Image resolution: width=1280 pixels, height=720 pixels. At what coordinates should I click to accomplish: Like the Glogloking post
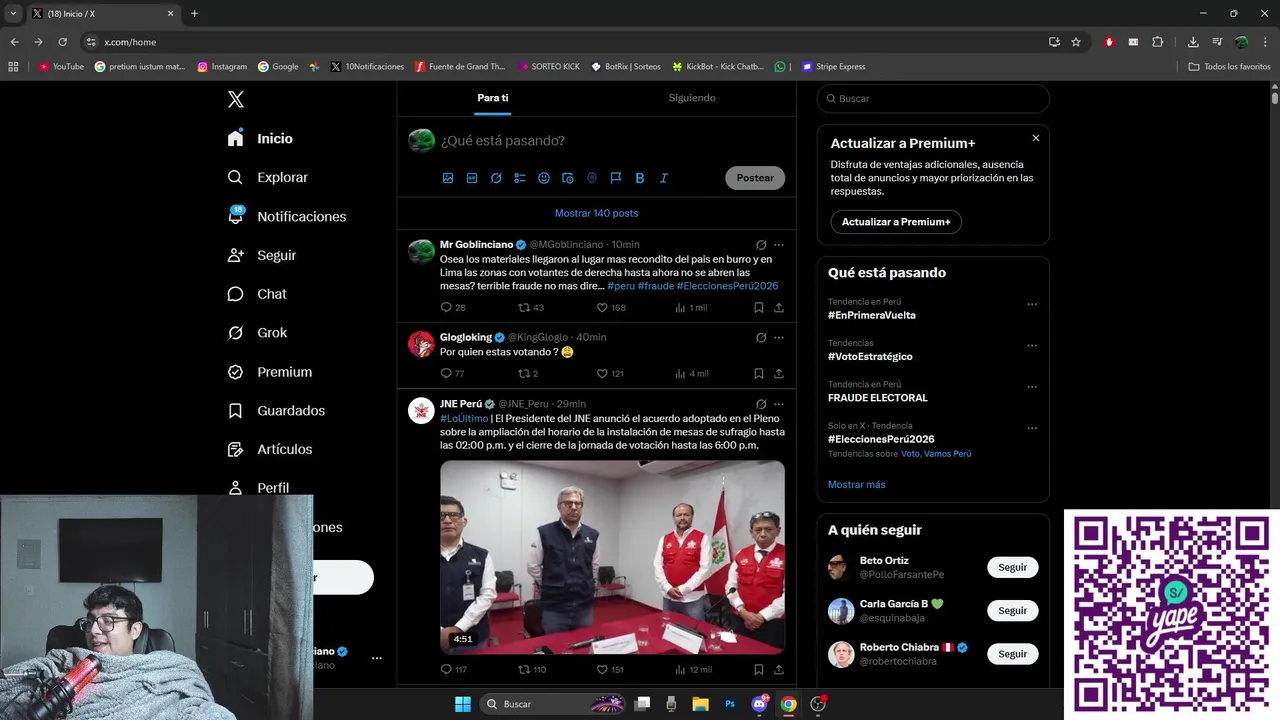(x=602, y=374)
